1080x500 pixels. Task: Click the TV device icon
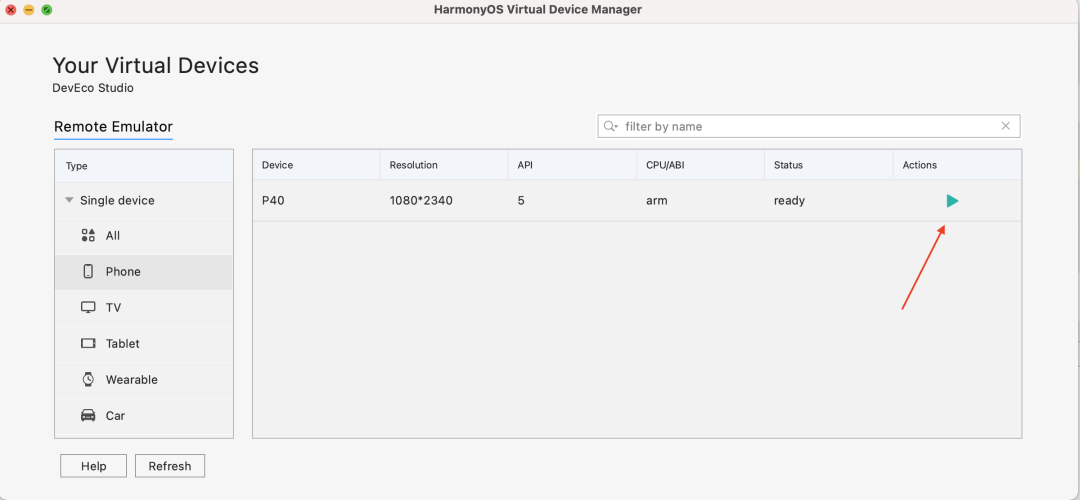pos(88,308)
